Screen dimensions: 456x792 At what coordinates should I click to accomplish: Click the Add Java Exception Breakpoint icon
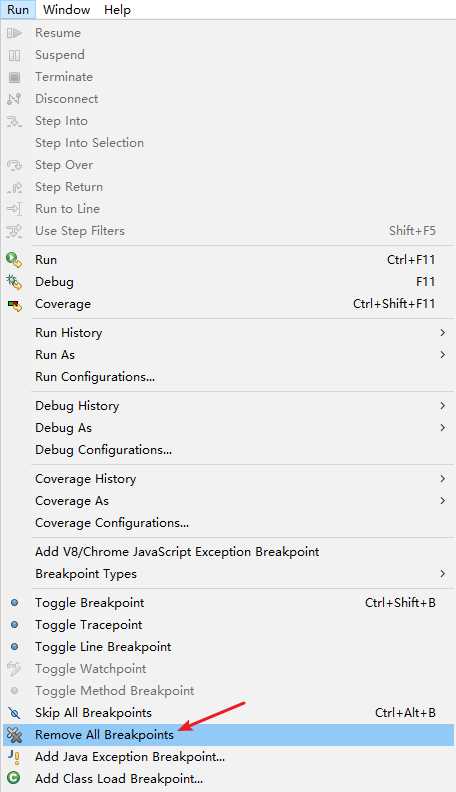[15, 757]
